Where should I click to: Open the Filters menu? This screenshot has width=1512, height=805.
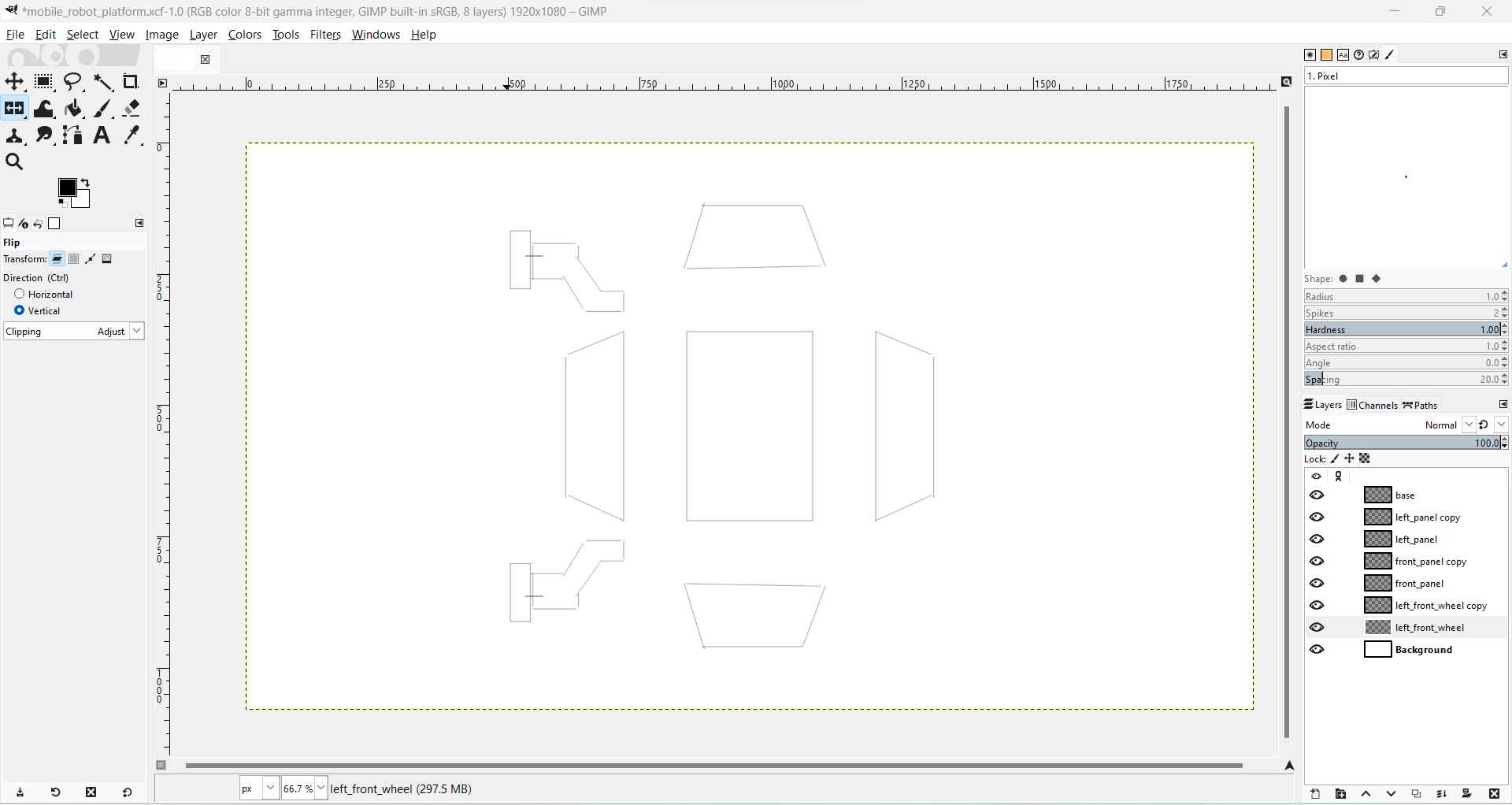click(x=325, y=35)
